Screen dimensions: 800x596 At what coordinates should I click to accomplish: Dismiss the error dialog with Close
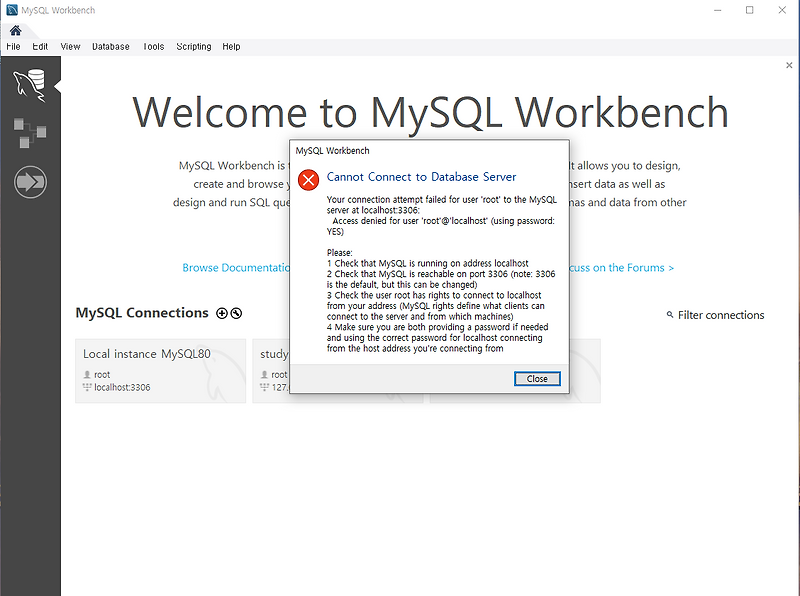(x=537, y=378)
